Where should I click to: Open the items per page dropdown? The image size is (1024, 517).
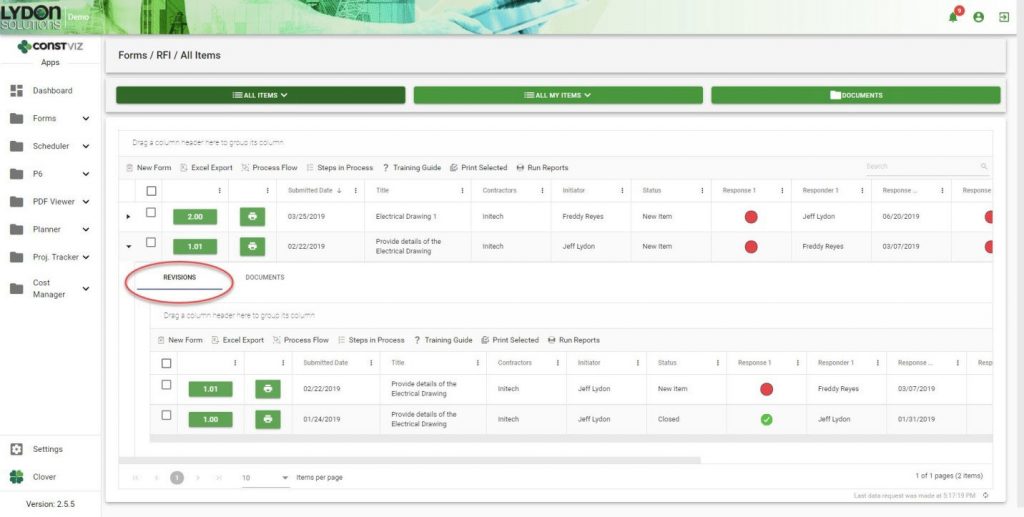(265, 478)
